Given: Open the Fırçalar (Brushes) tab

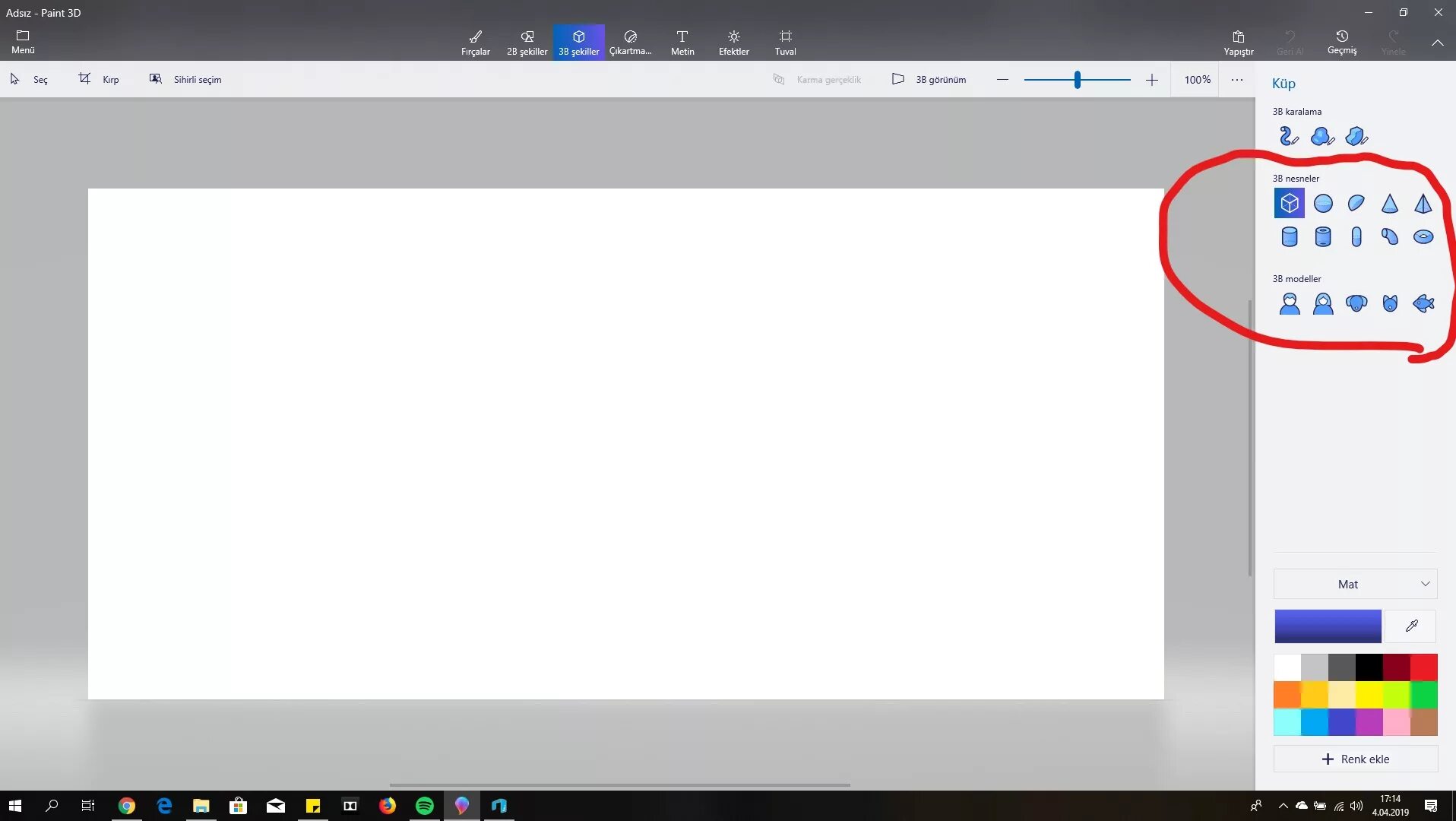Looking at the screenshot, I should 476,43.
